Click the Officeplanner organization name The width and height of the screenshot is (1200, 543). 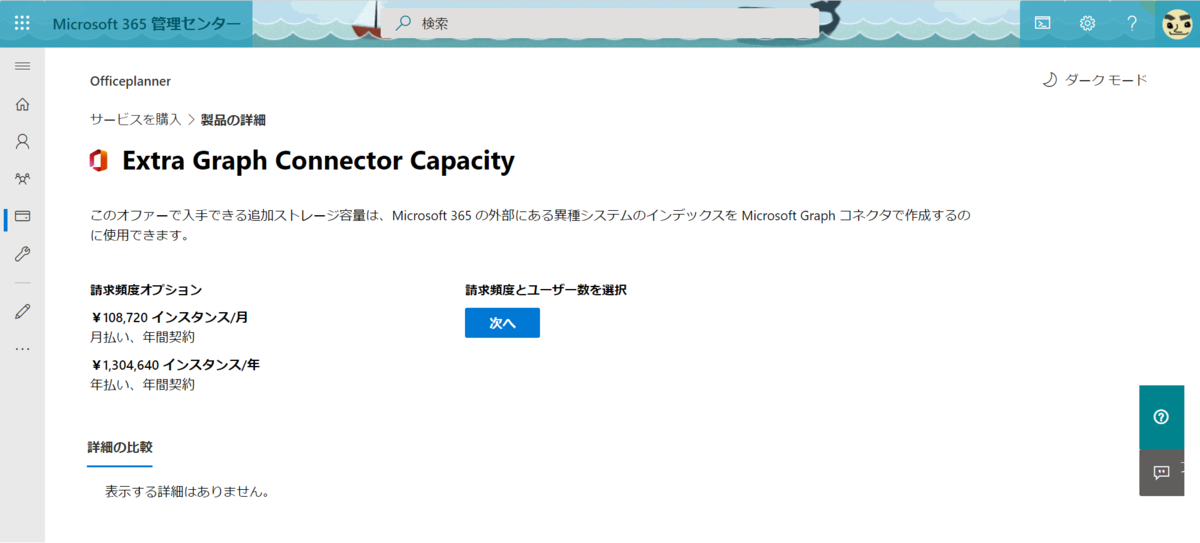click(x=130, y=81)
